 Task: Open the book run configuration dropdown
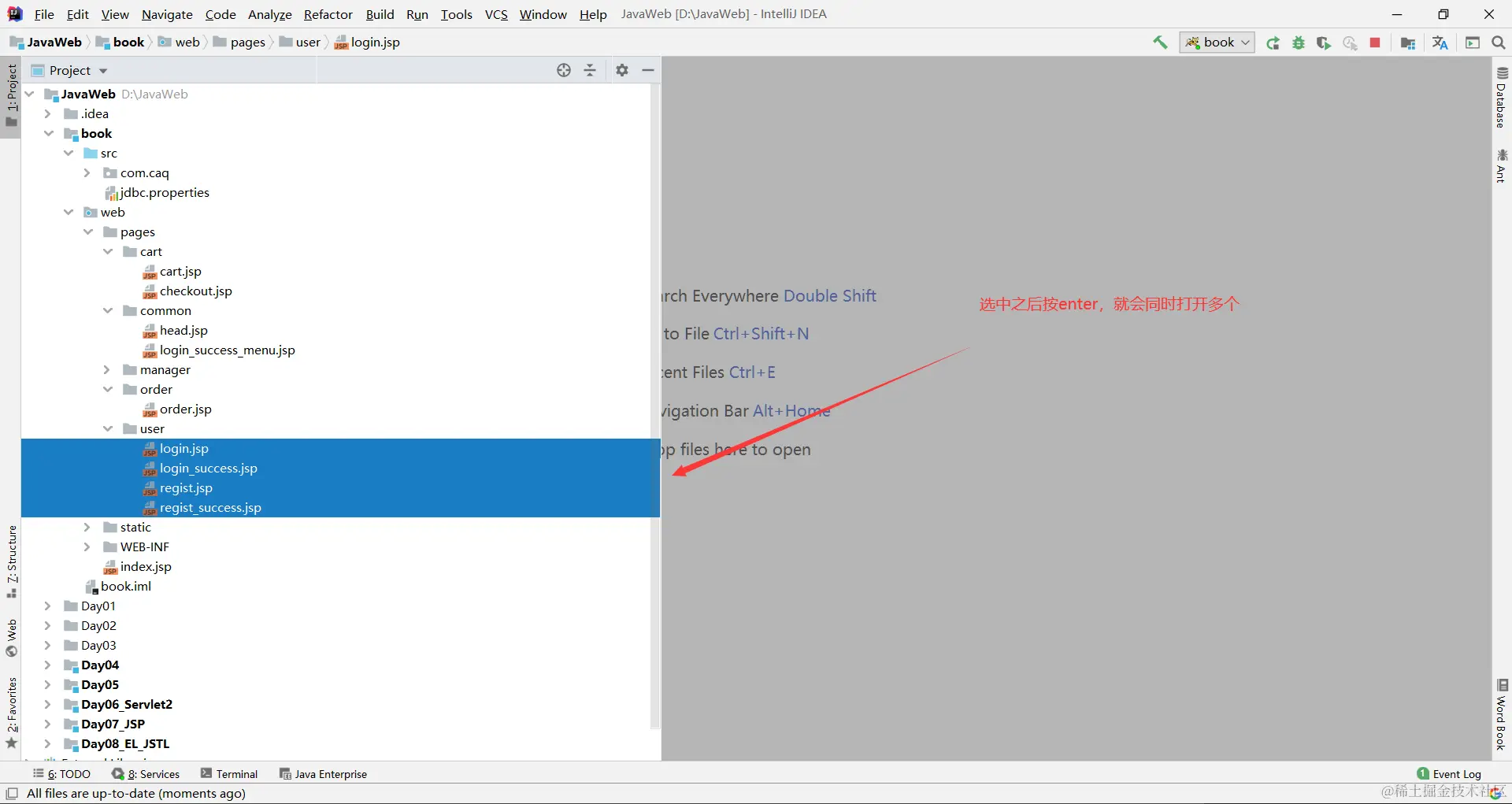pyautogui.click(x=1217, y=43)
